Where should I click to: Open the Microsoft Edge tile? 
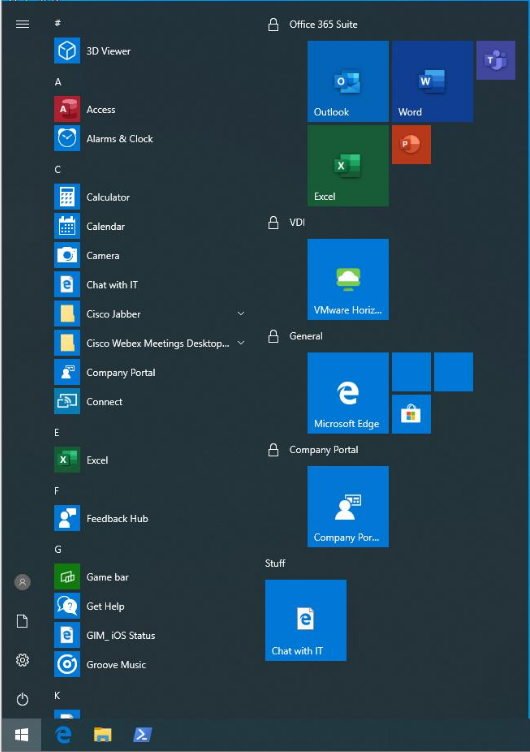tap(348, 393)
